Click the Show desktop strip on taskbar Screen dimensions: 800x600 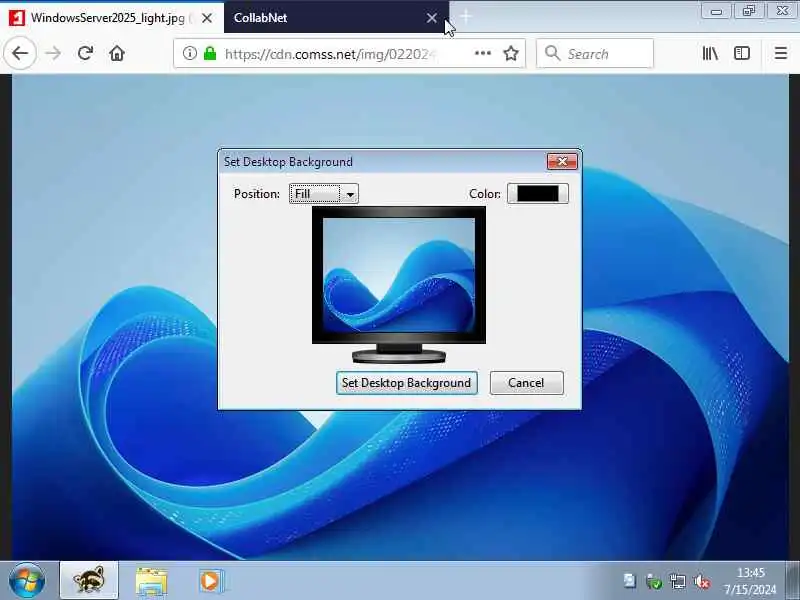[793, 581]
